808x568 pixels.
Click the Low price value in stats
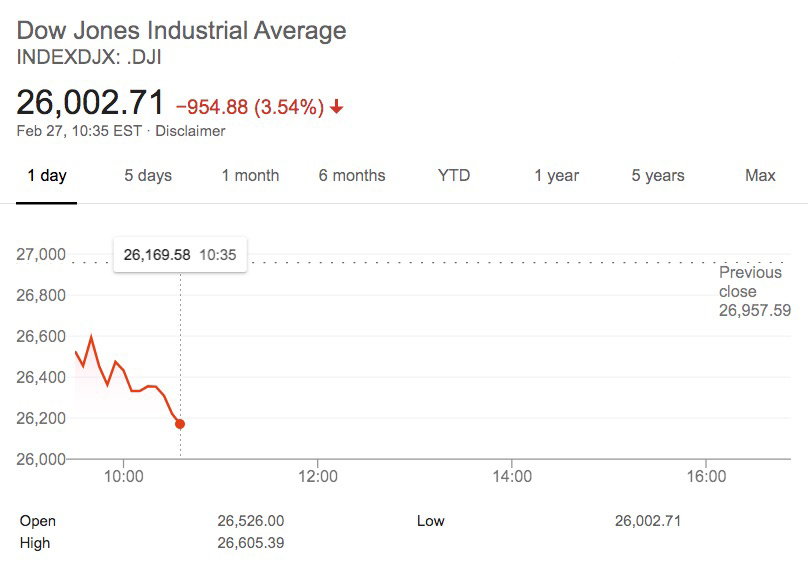tap(648, 521)
